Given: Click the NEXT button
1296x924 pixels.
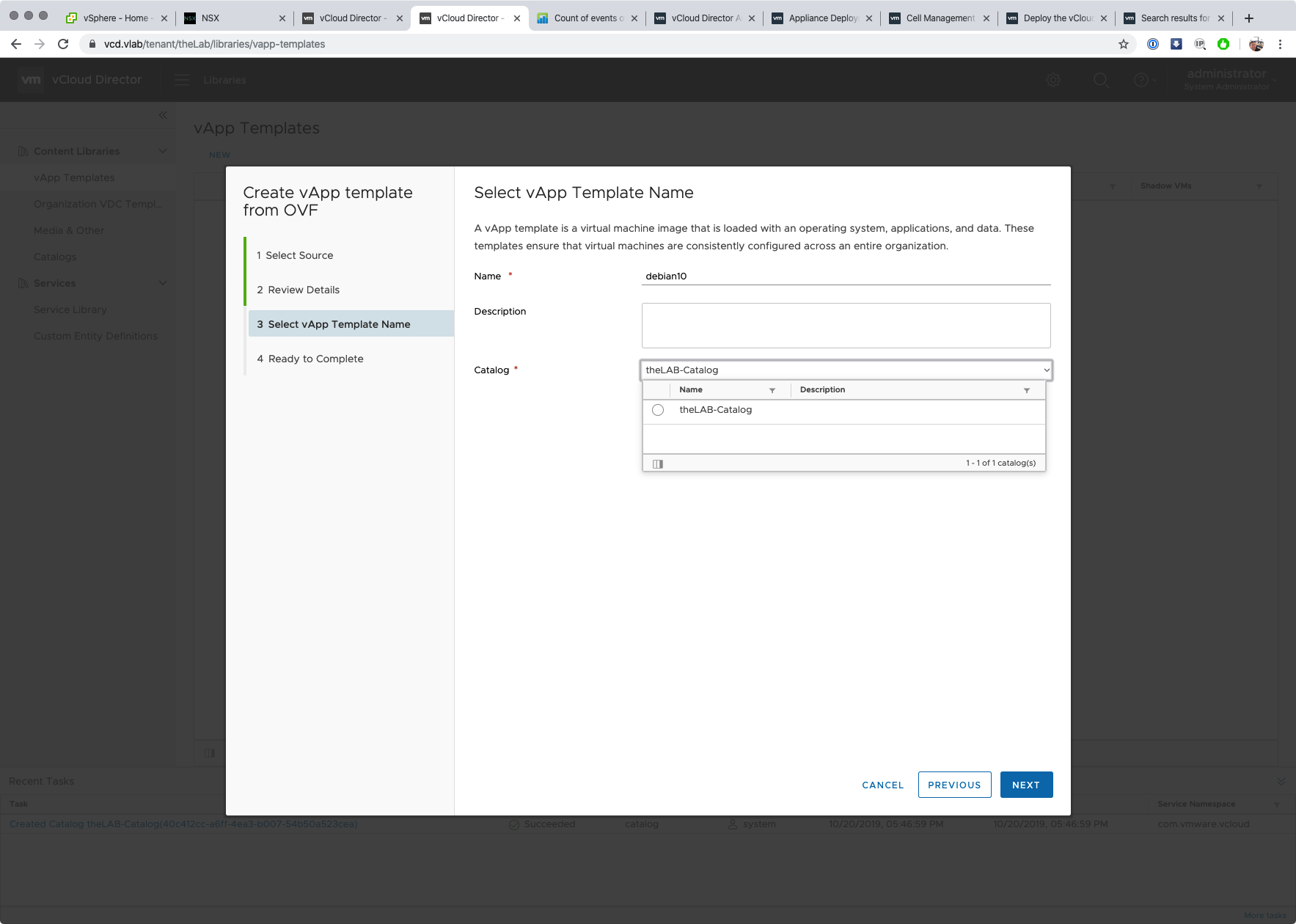Looking at the screenshot, I should tap(1026, 785).
